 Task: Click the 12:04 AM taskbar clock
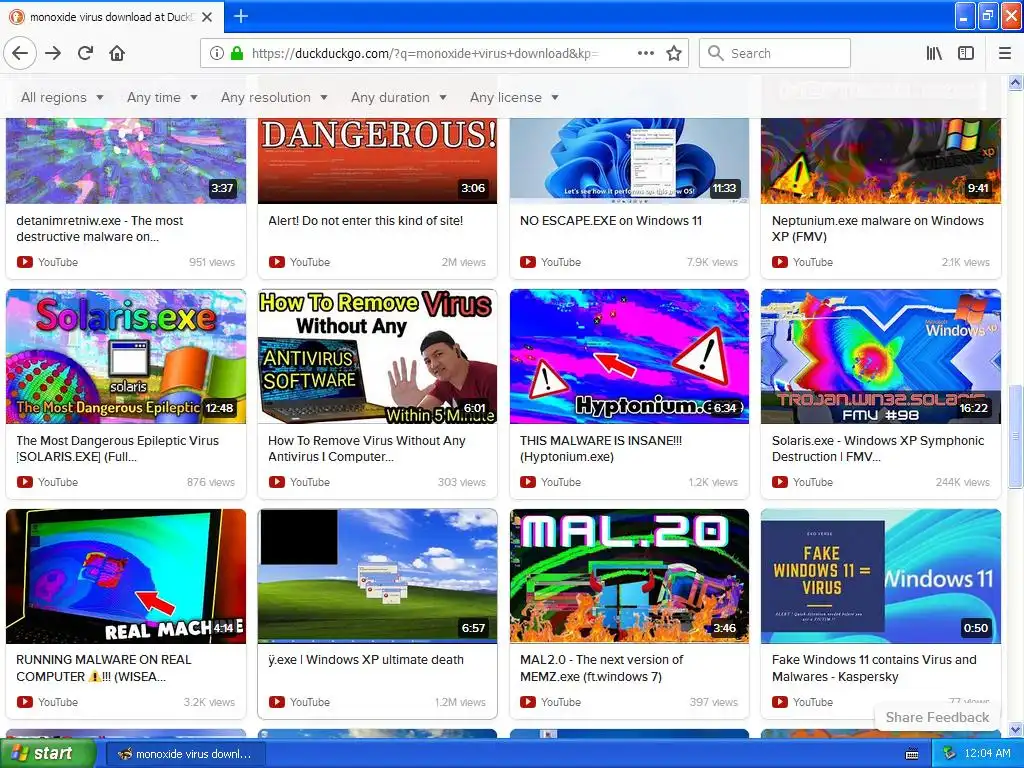(x=987, y=754)
